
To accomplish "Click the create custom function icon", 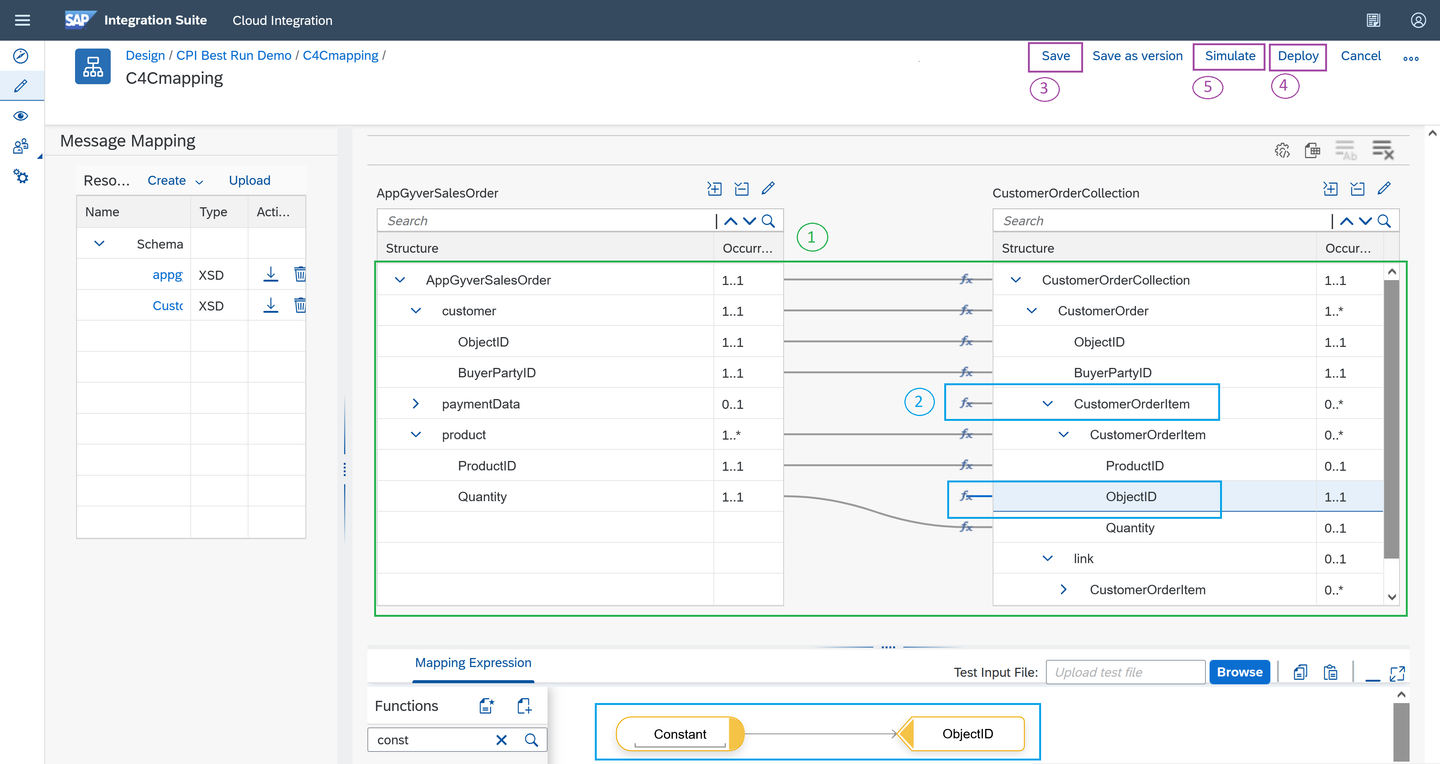I will 487,706.
